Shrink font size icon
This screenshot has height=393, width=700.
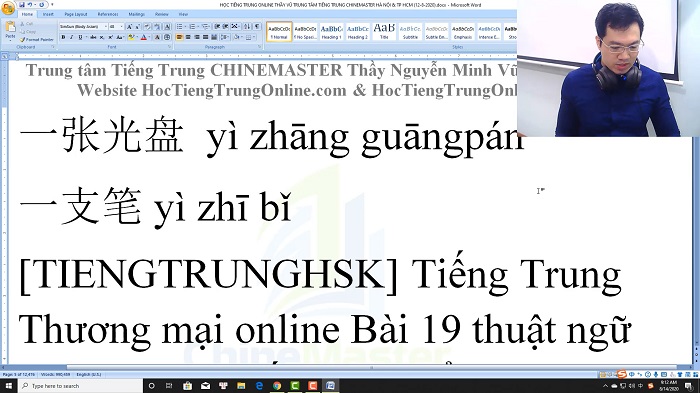[x=138, y=27]
